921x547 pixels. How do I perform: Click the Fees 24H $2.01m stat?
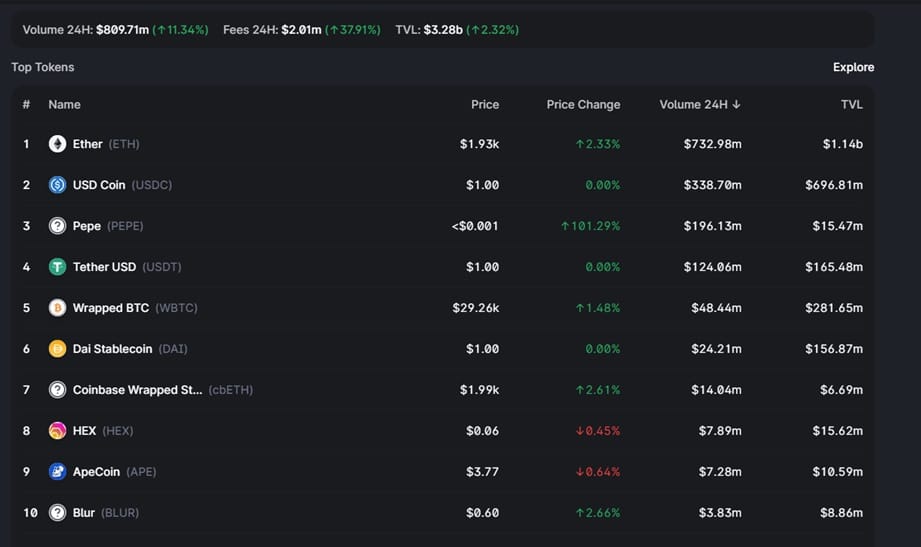point(302,29)
